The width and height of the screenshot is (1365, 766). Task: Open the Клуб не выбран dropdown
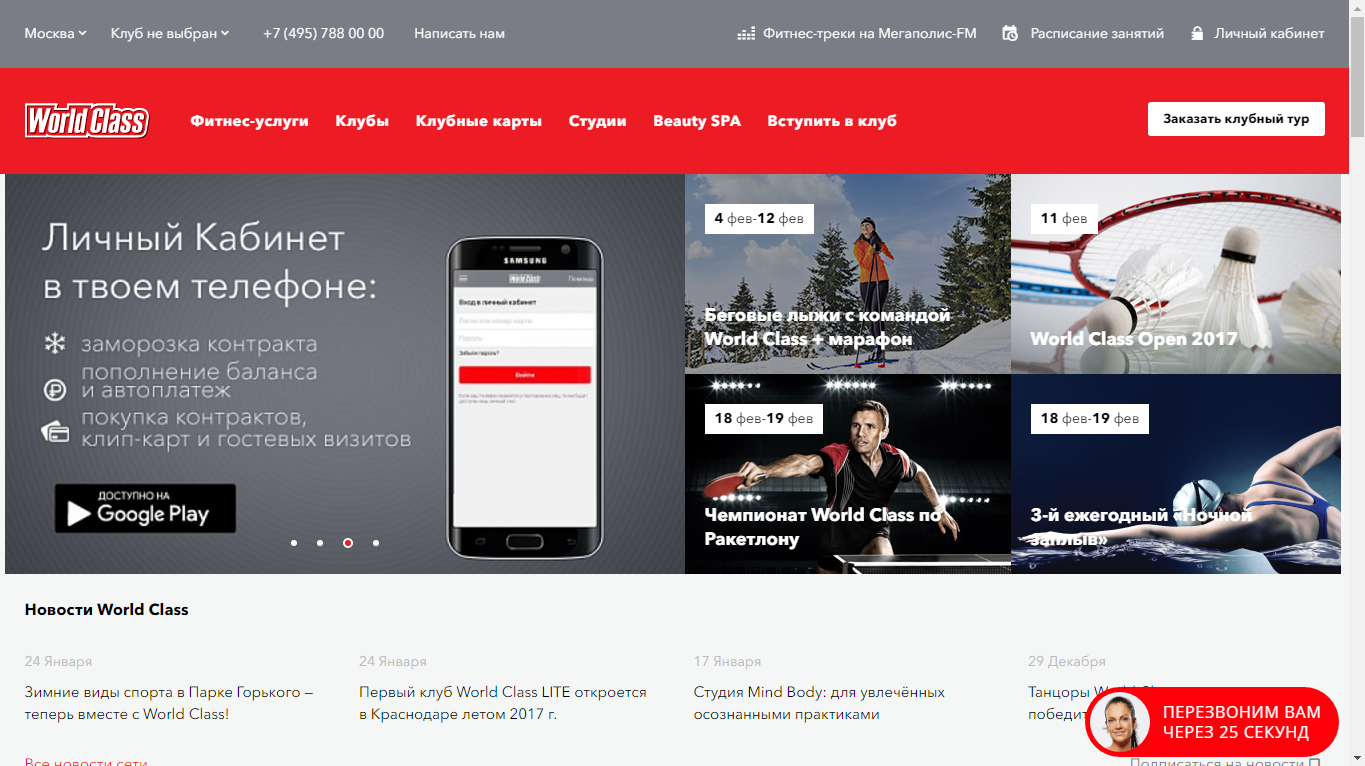170,33
